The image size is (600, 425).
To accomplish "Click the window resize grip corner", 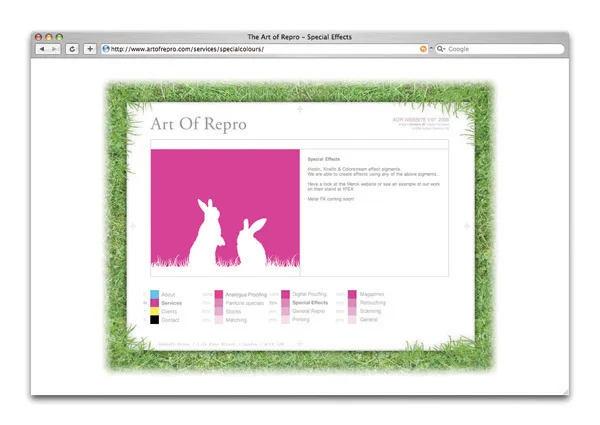I will click(566, 392).
